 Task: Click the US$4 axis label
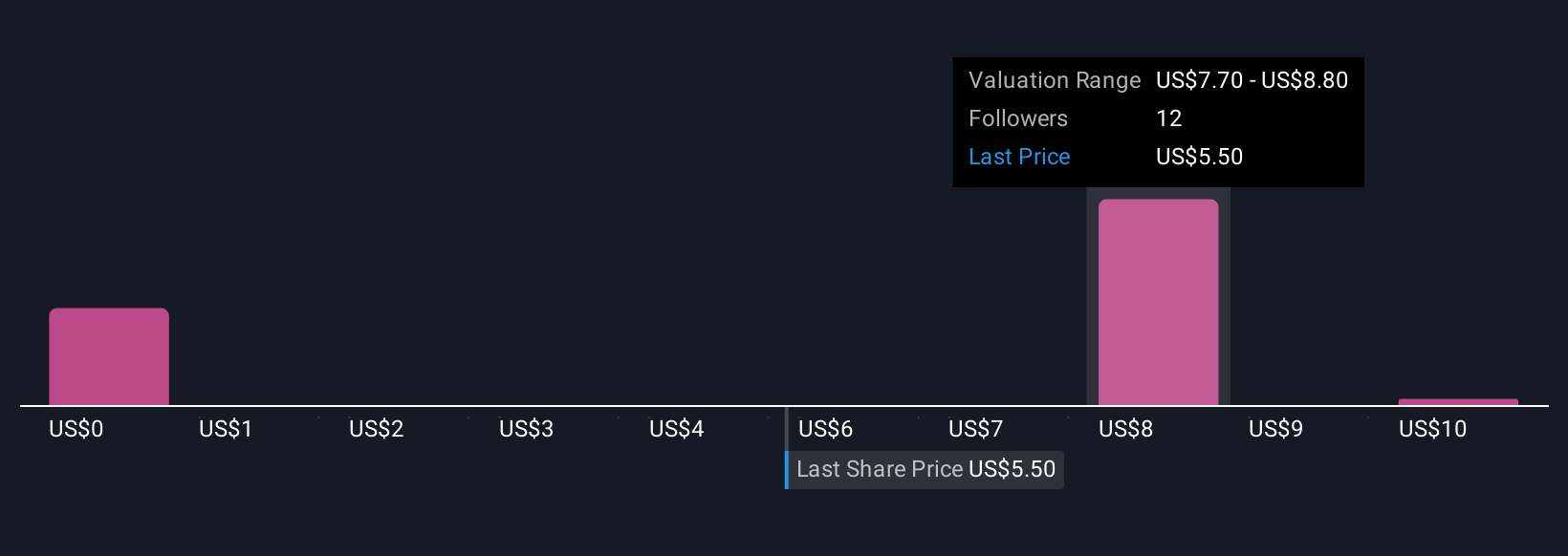pos(676,429)
